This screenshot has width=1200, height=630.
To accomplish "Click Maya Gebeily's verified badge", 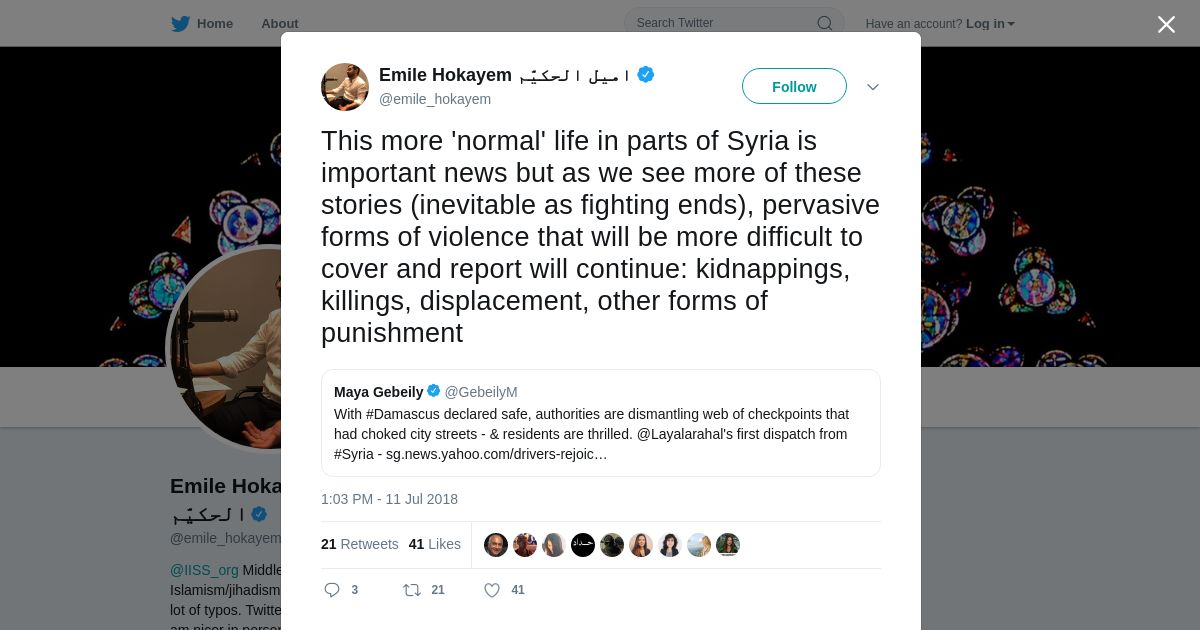I will [x=434, y=391].
